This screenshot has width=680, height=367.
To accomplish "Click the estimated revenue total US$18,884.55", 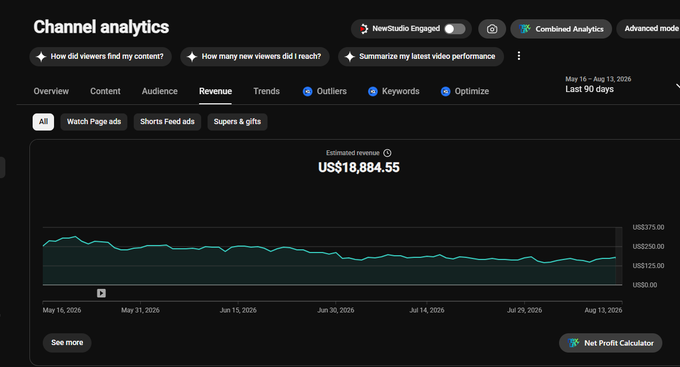I will [x=359, y=167].
